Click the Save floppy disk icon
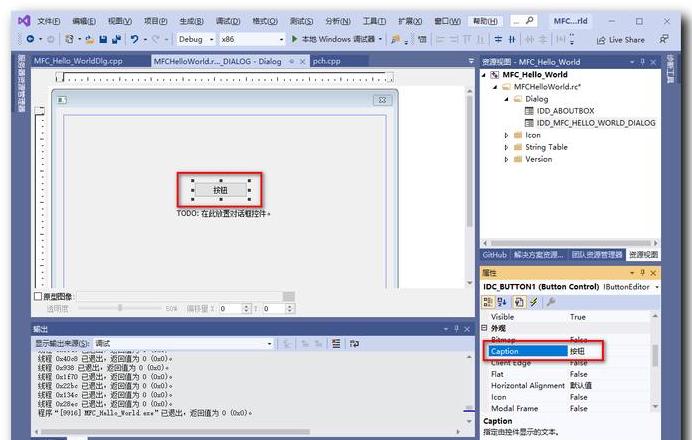The image size is (692, 440). click(x=103, y=39)
